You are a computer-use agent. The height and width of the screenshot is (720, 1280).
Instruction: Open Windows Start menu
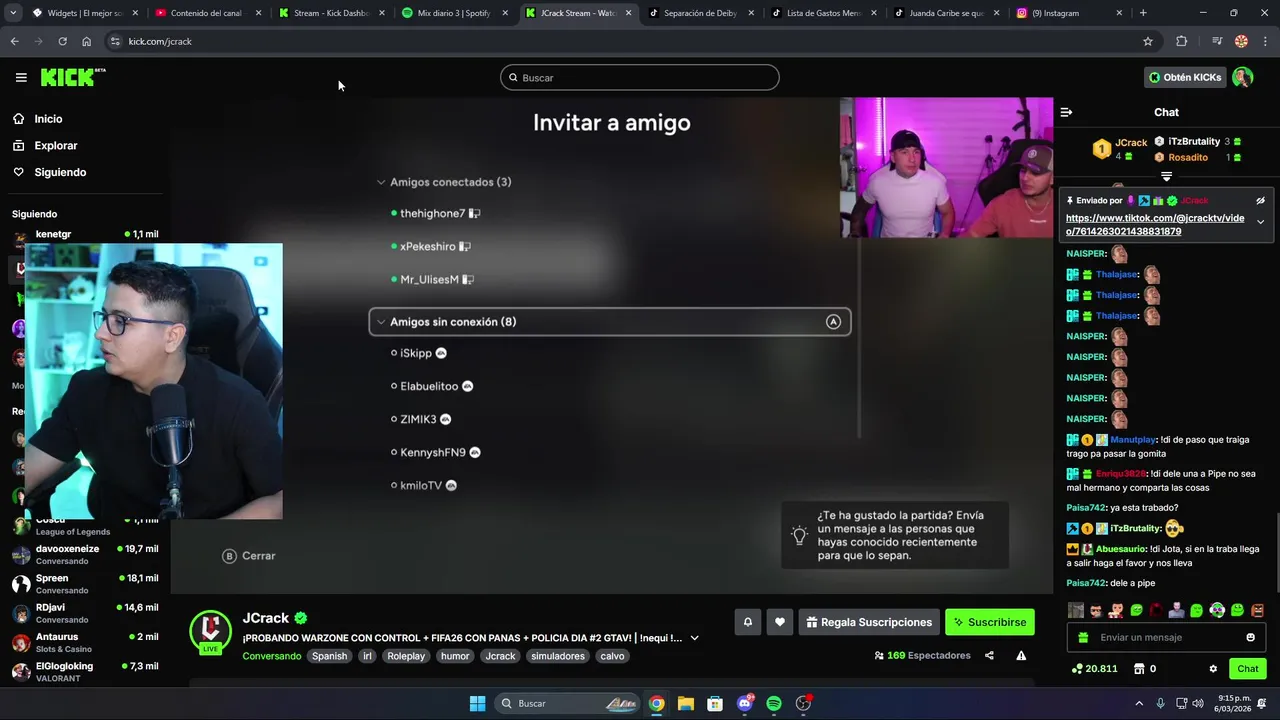[x=477, y=703]
